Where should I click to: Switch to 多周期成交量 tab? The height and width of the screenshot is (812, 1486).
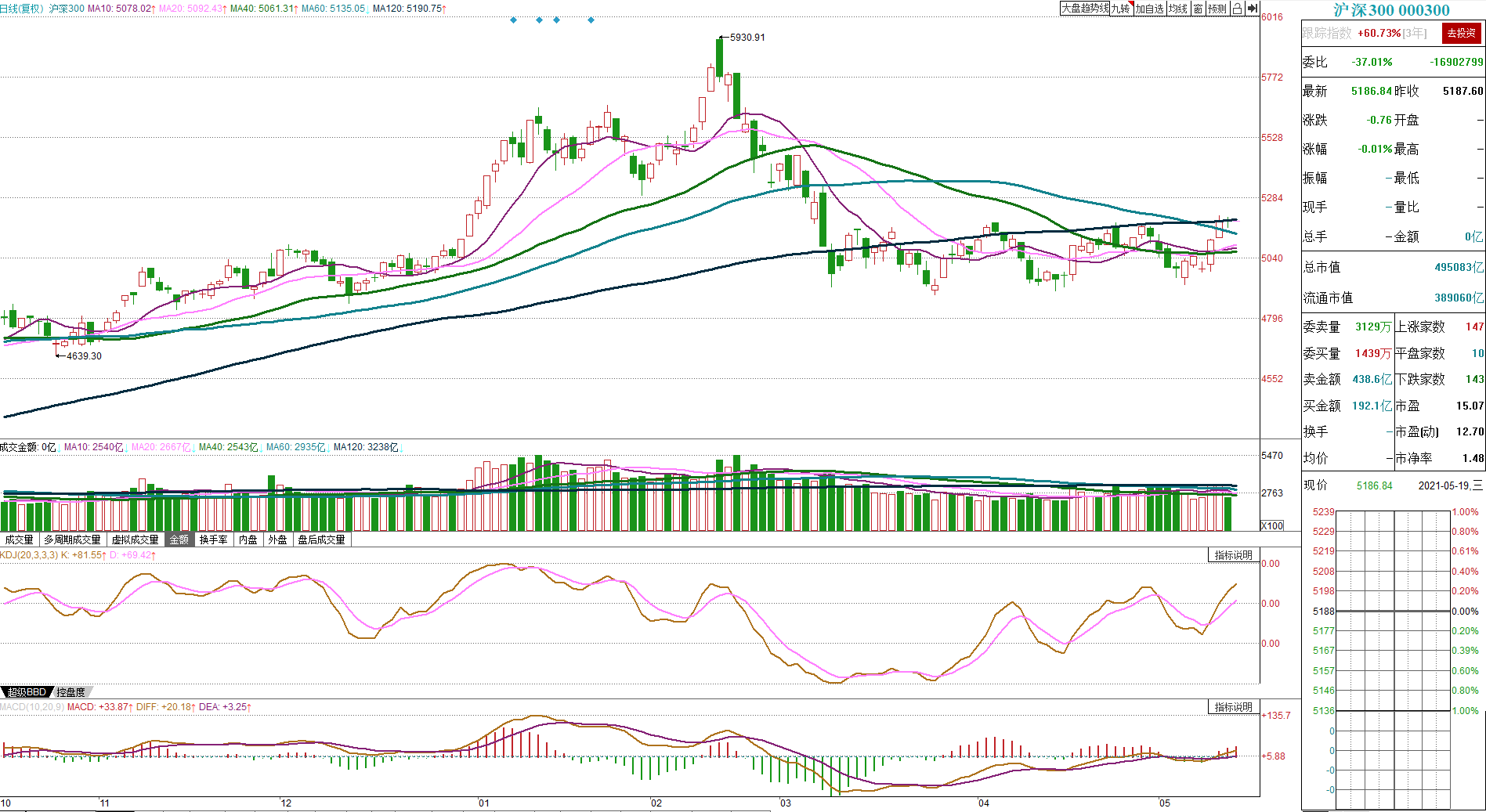click(72, 540)
